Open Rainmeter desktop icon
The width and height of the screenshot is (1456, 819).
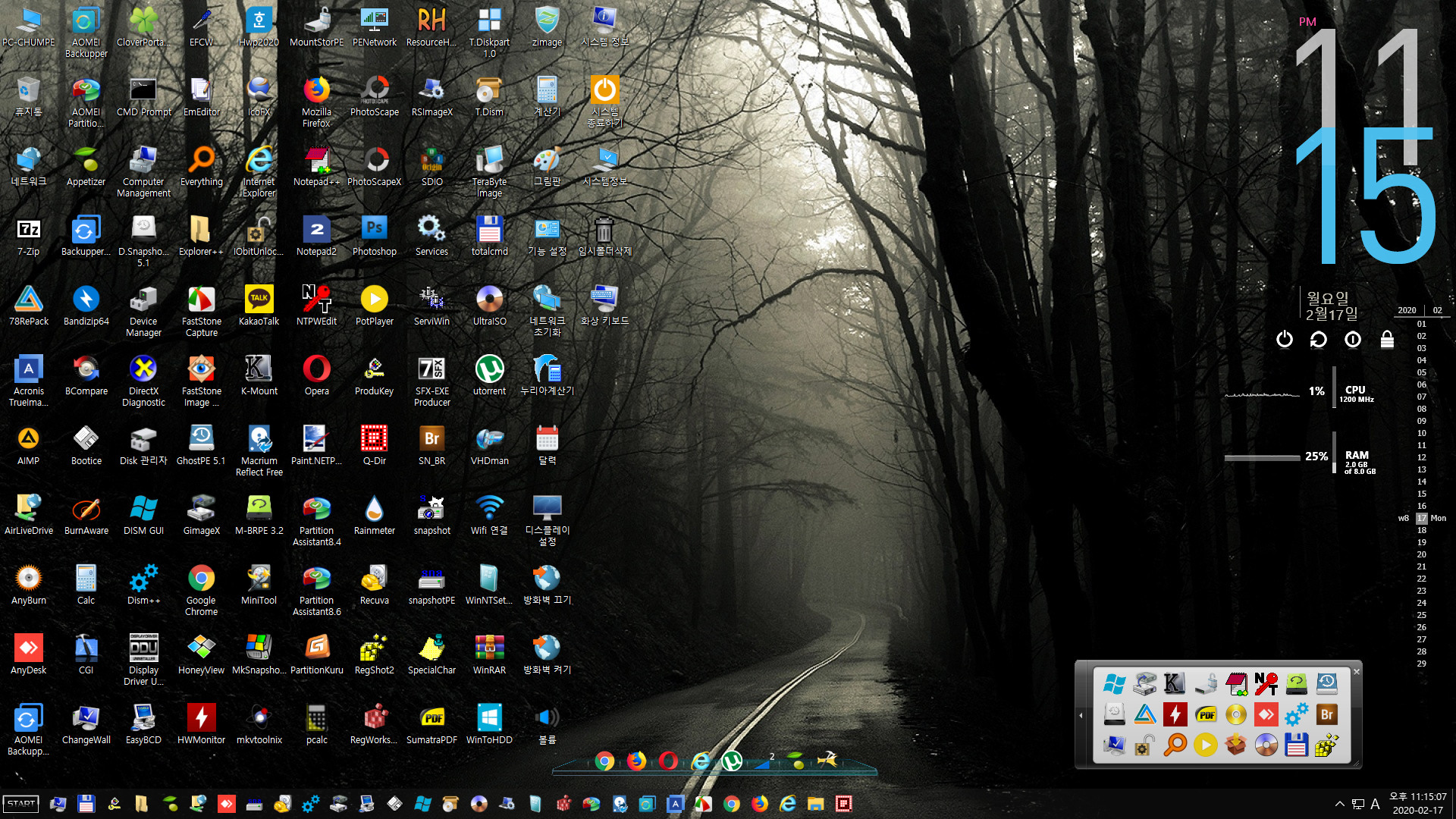[374, 515]
